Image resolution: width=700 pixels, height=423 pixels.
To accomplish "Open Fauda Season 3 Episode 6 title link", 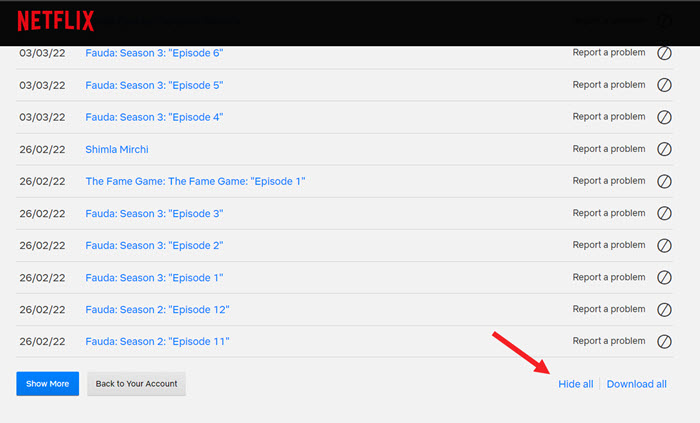I will pos(154,53).
